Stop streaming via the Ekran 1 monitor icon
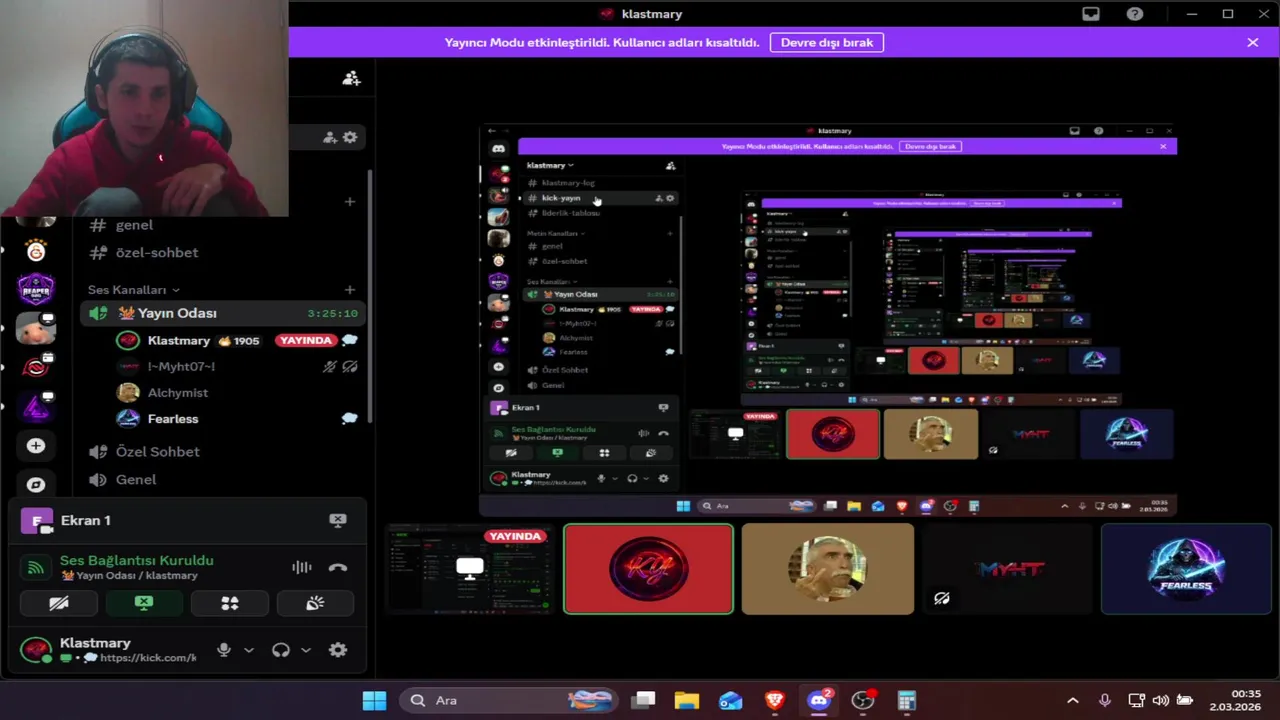The image size is (1280, 720). [338, 520]
